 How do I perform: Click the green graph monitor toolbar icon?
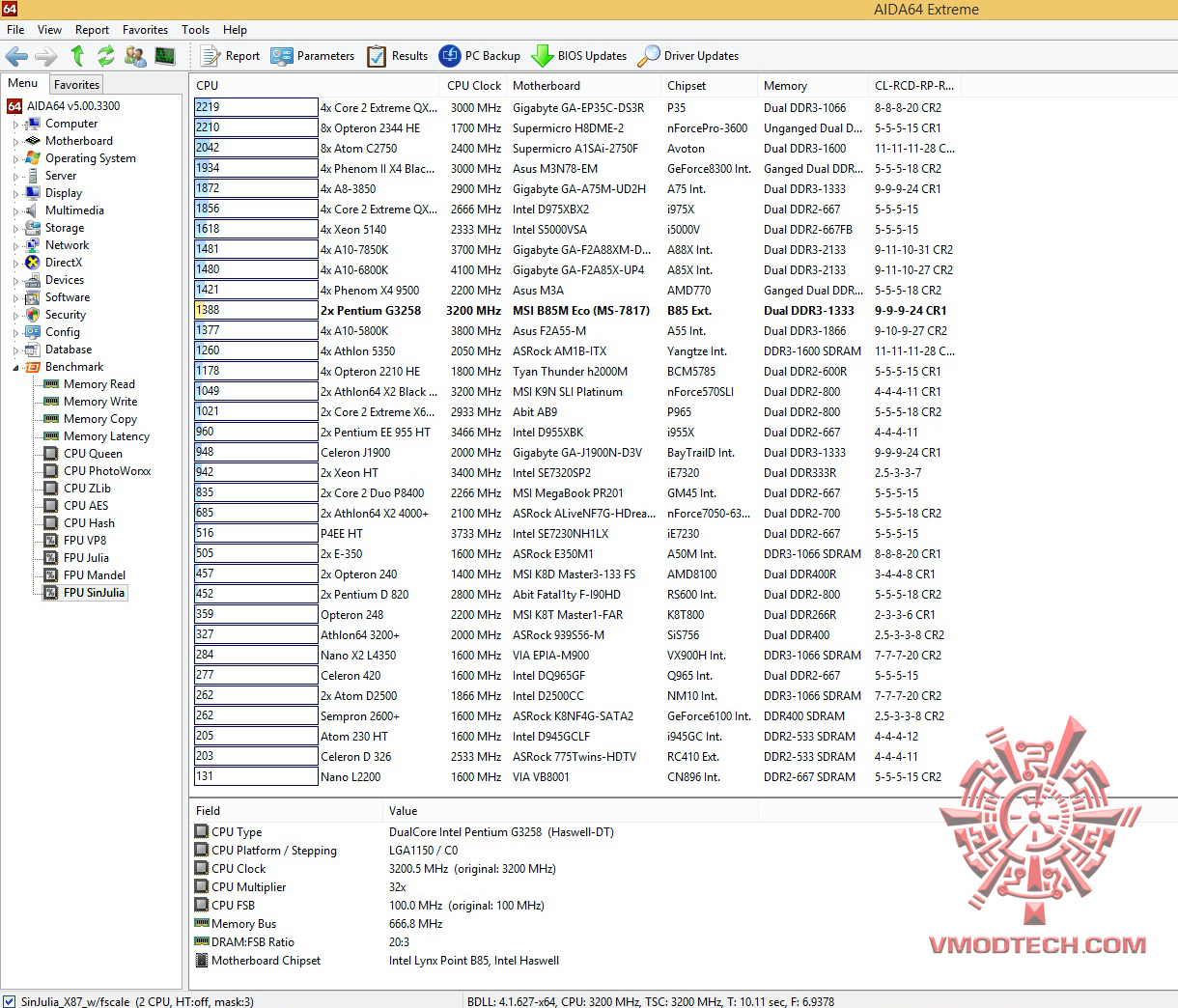[165, 56]
